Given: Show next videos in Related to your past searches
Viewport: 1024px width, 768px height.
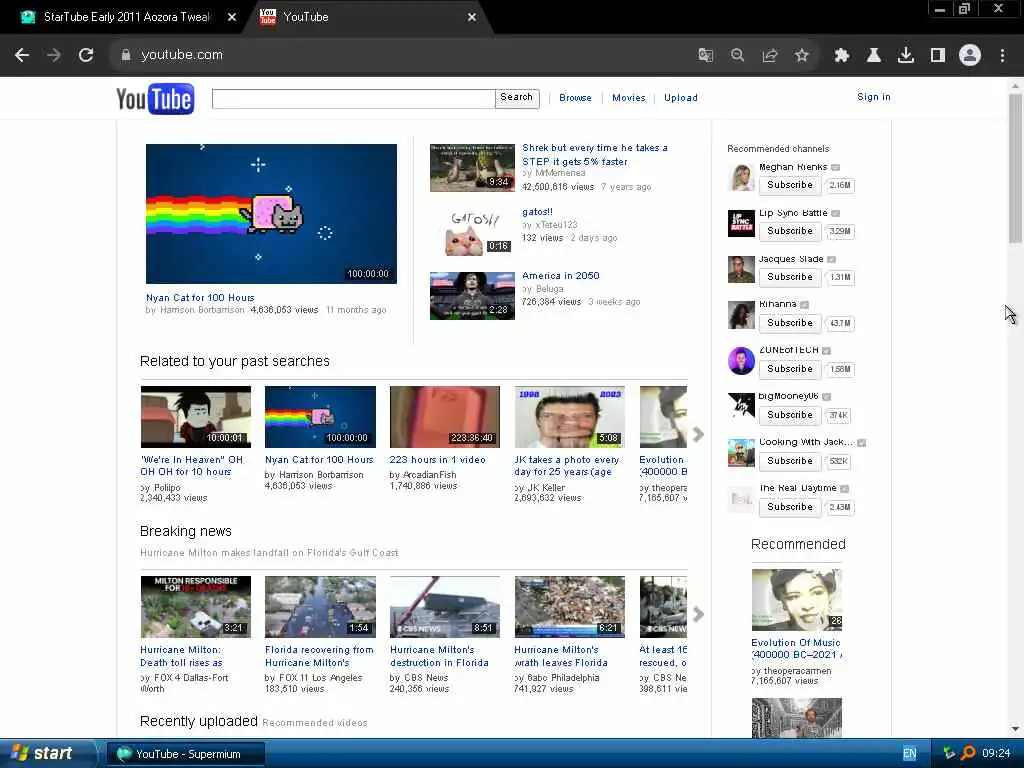Looking at the screenshot, I should point(698,434).
